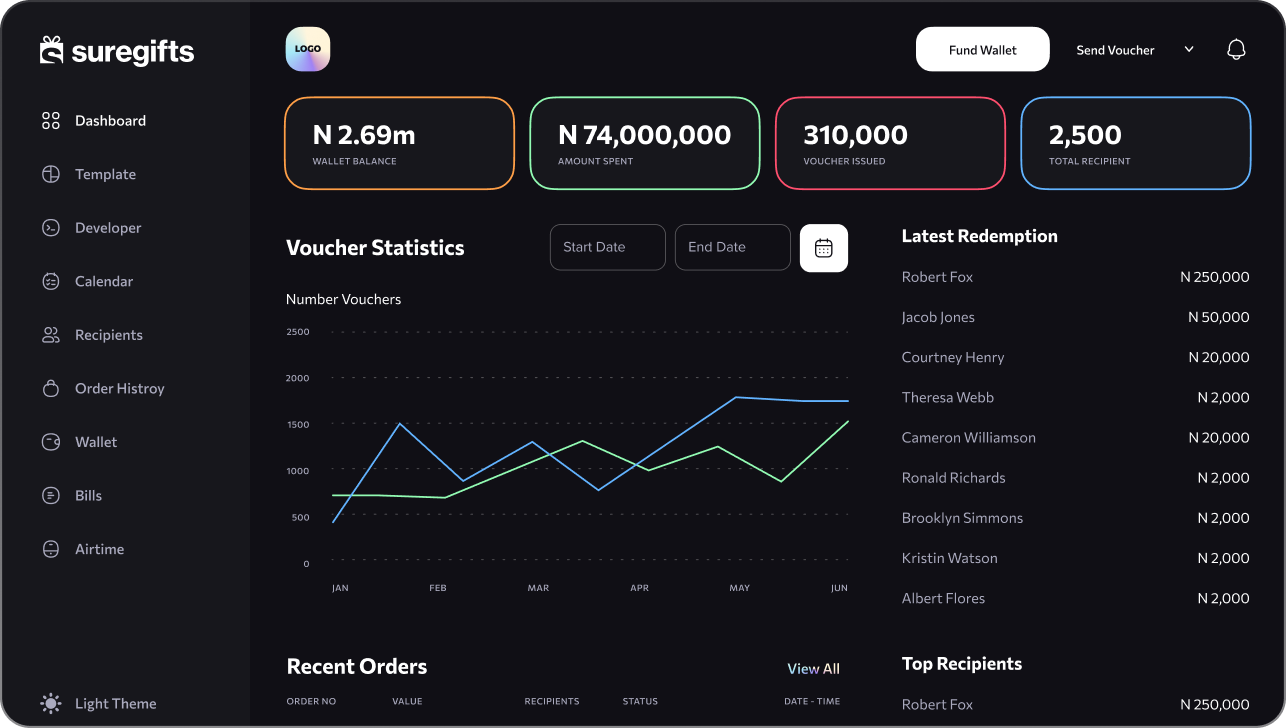Click the gradient company logo thumbnail
The image size is (1286, 728).
(307, 49)
